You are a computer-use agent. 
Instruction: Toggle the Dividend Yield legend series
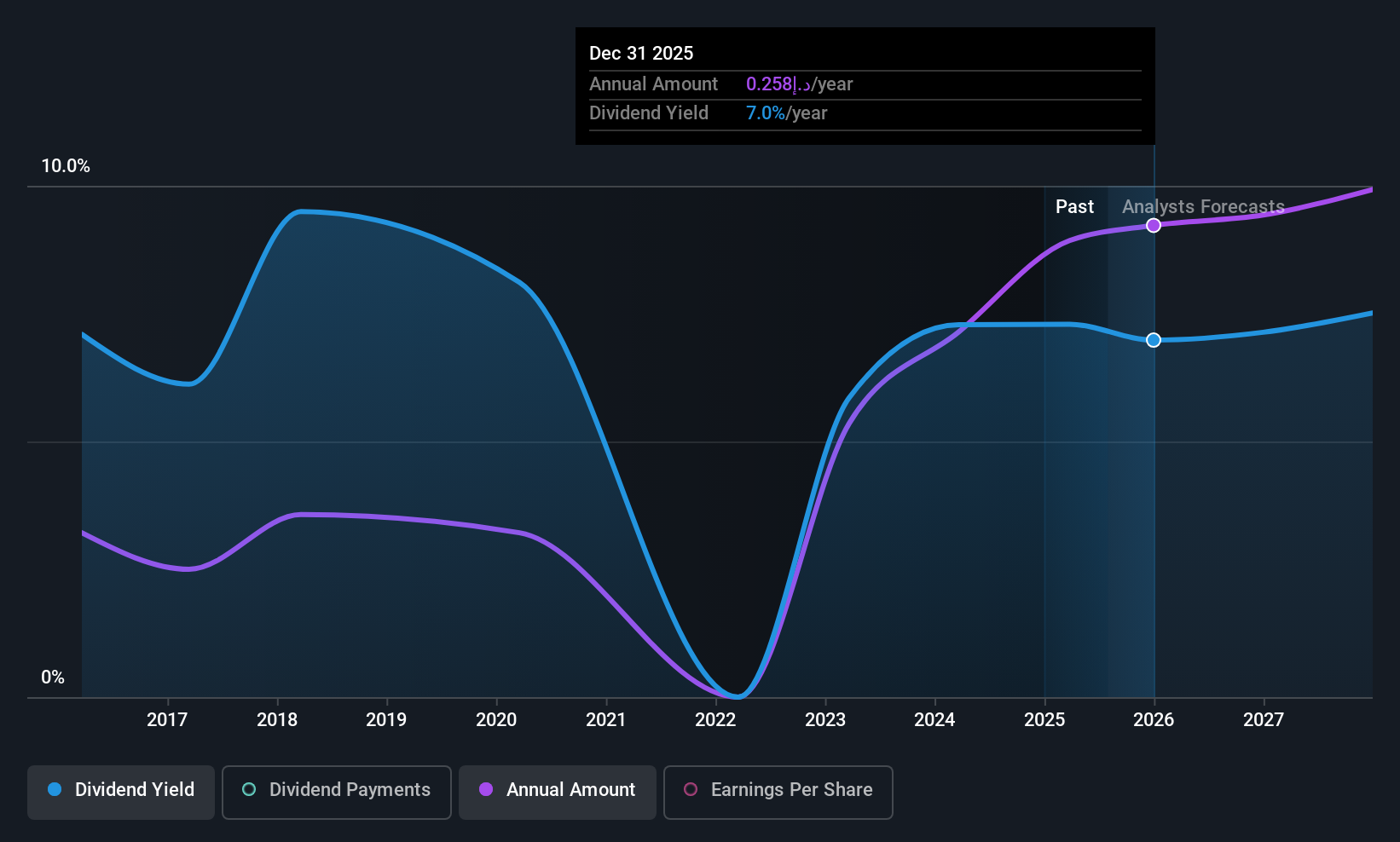(x=121, y=793)
